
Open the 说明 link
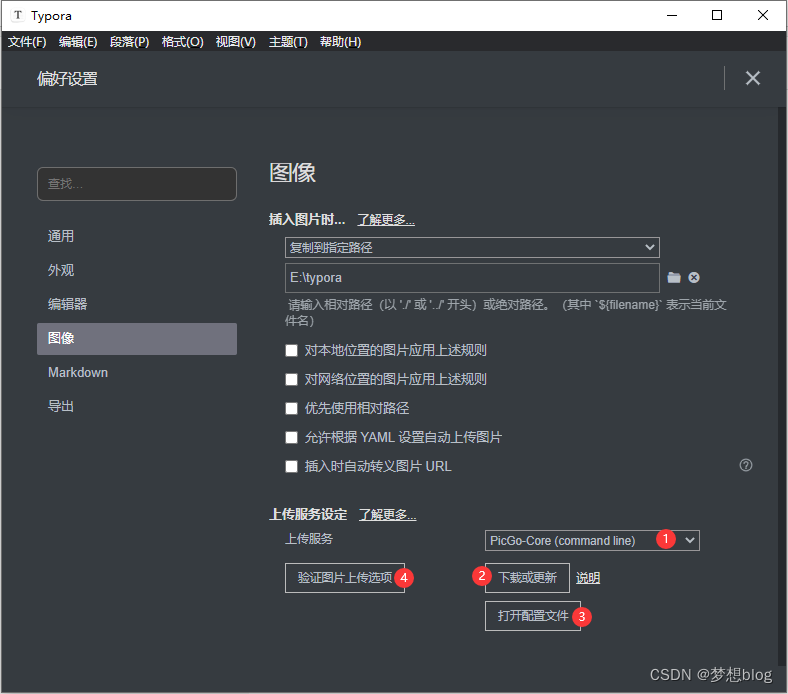coord(588,578)
